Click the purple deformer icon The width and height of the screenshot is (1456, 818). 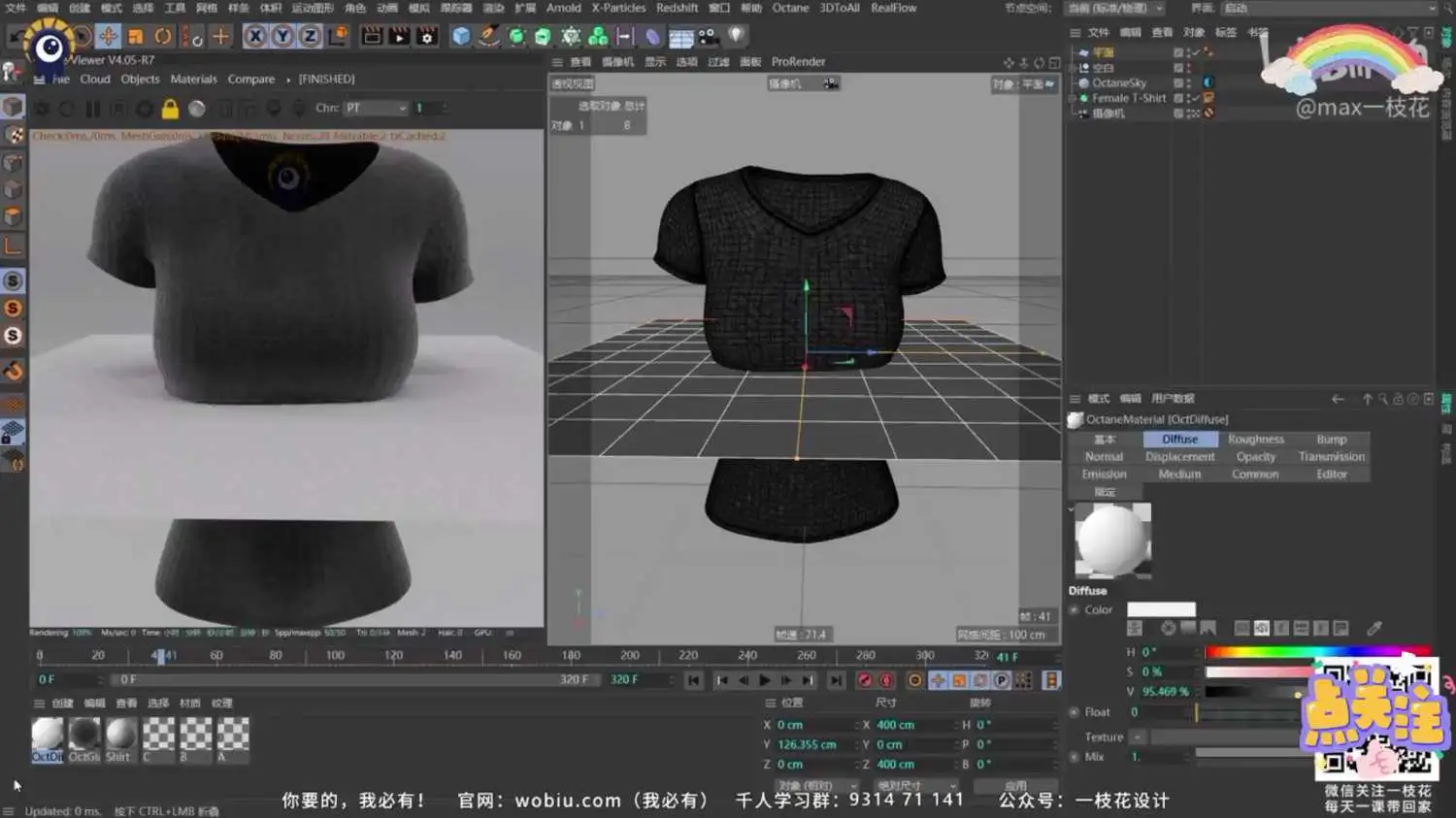pyautogui.click(x=652, y=36)
